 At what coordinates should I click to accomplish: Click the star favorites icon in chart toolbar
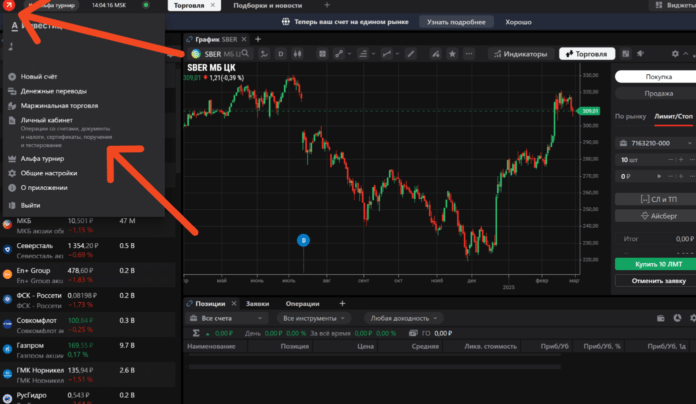(x=452, y=54)
